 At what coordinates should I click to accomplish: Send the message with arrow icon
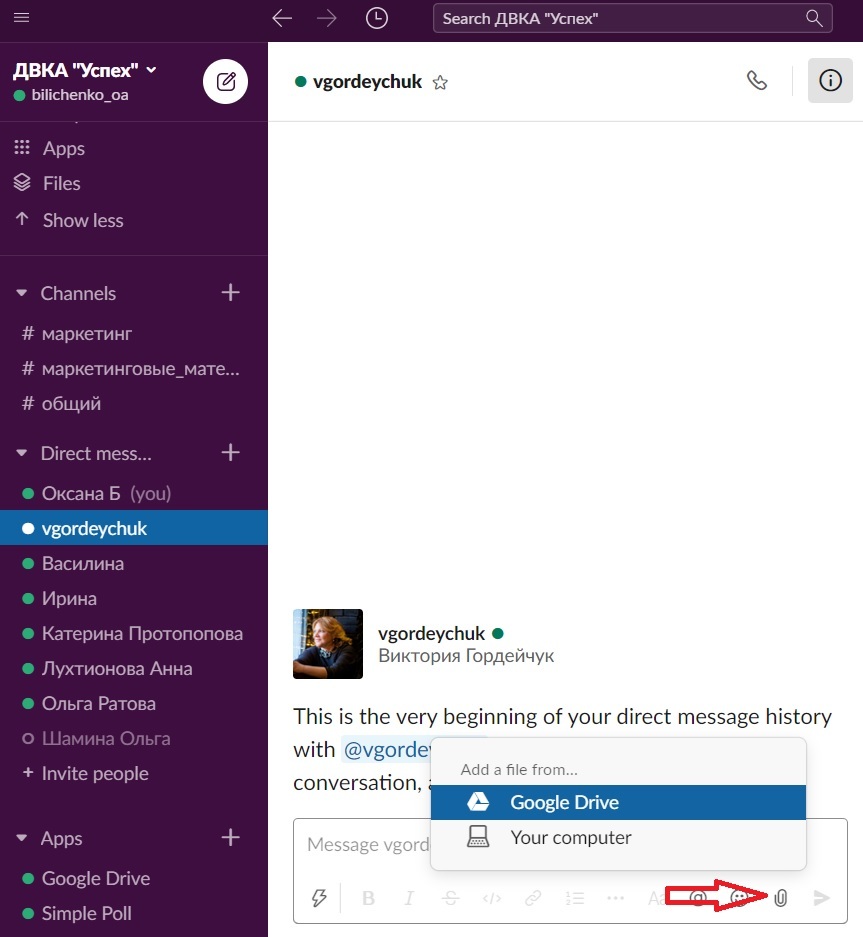[x=822, y=898]
